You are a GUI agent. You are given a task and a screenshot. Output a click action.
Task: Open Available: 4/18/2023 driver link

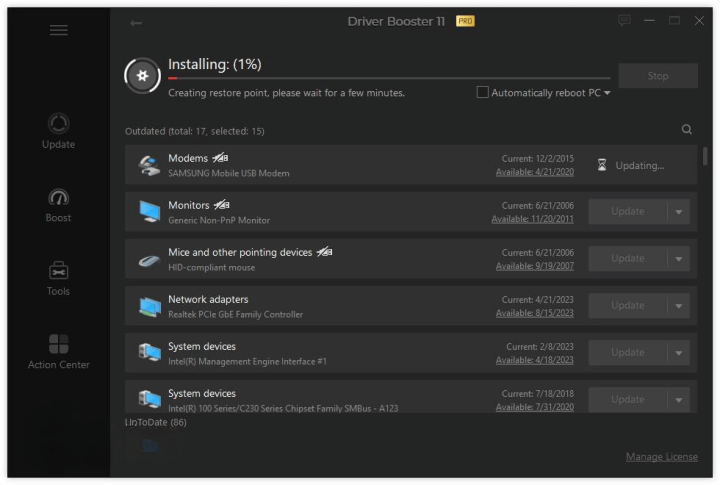point(534,360)
